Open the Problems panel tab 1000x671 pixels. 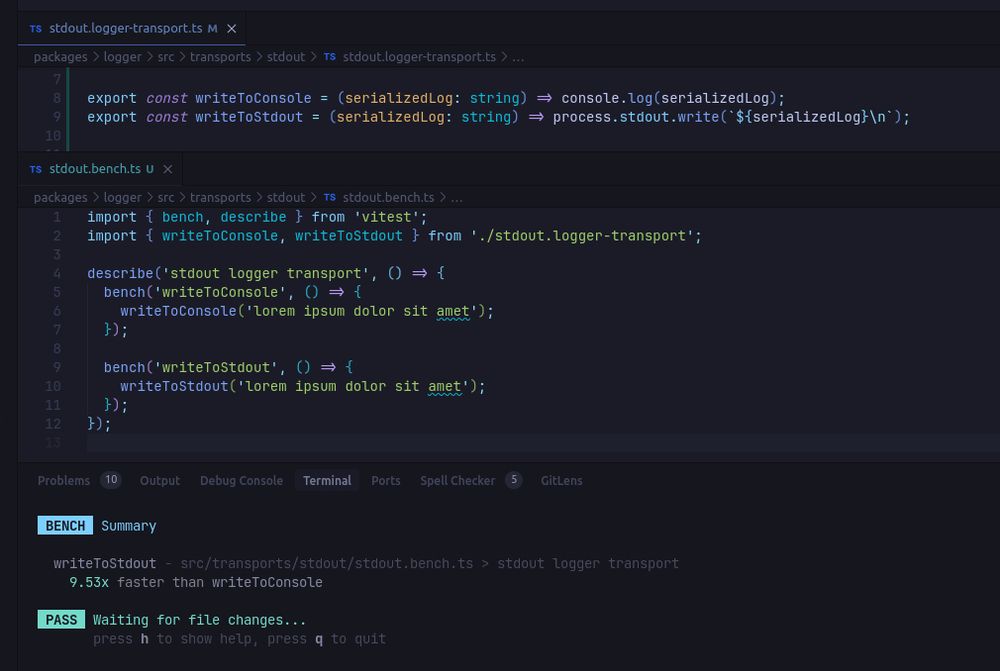[64, 480]
